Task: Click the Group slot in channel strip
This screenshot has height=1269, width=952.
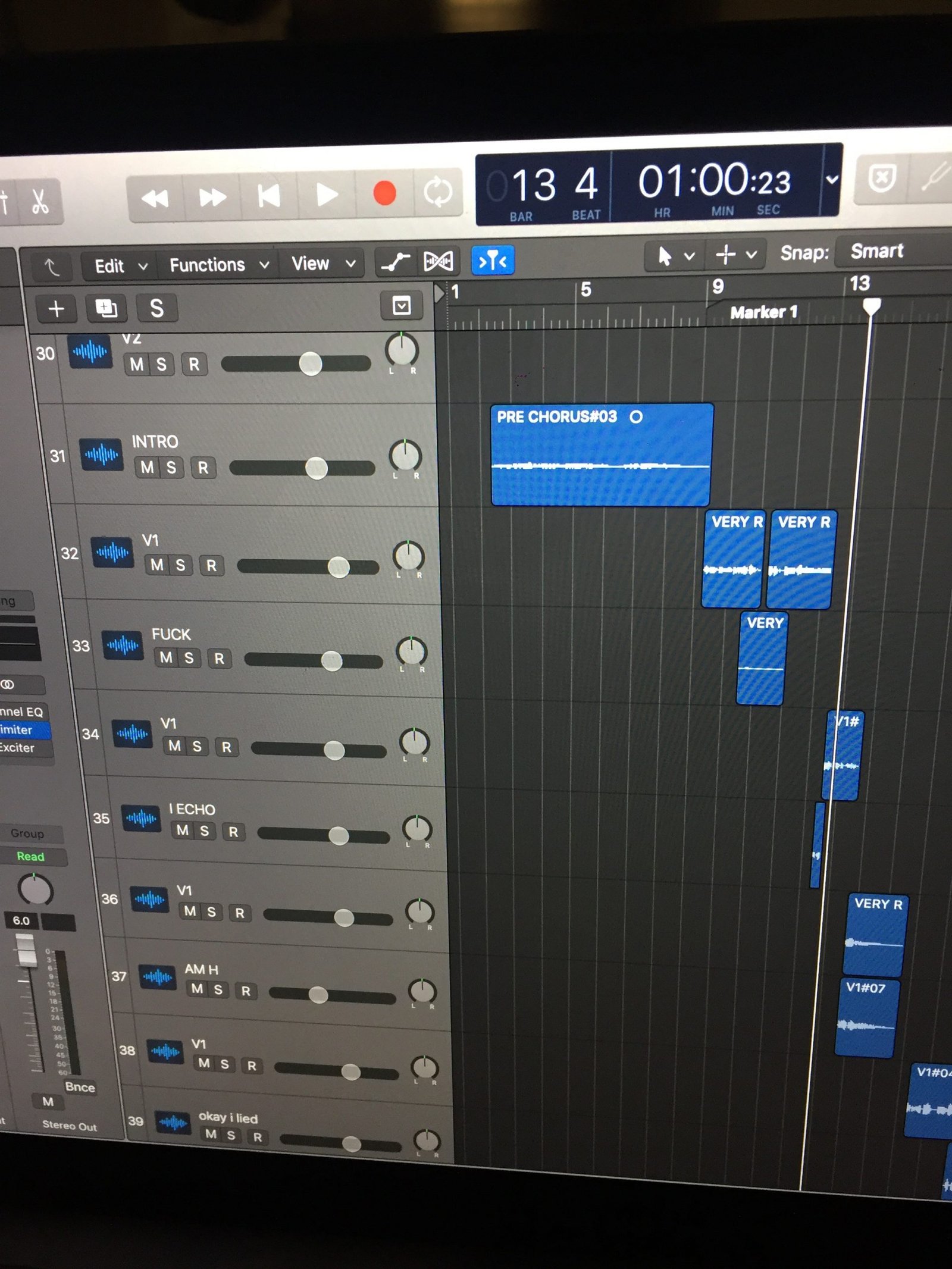Action: [x=27, y=834]
